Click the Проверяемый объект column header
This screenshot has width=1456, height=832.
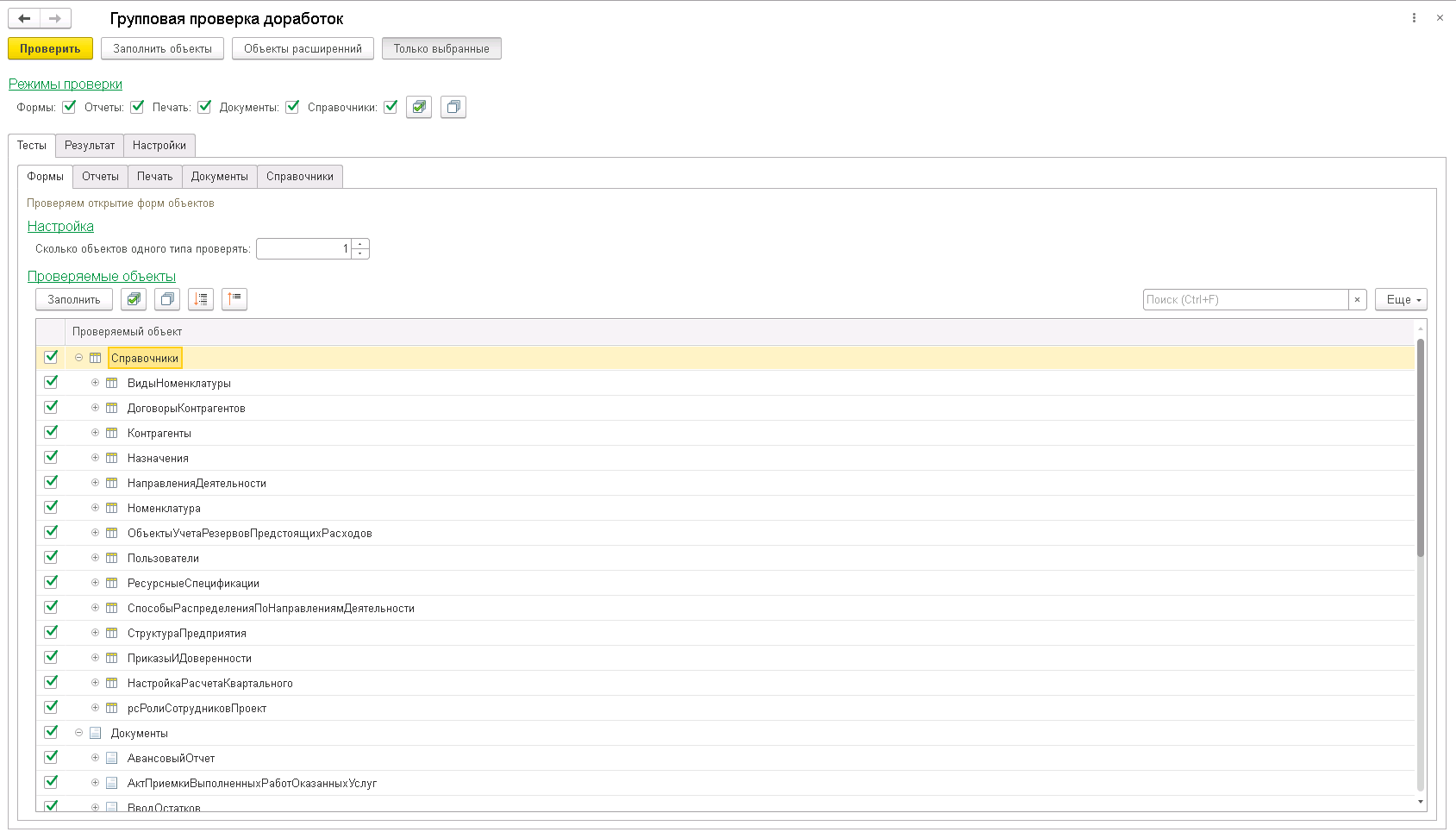coord(740,332)
